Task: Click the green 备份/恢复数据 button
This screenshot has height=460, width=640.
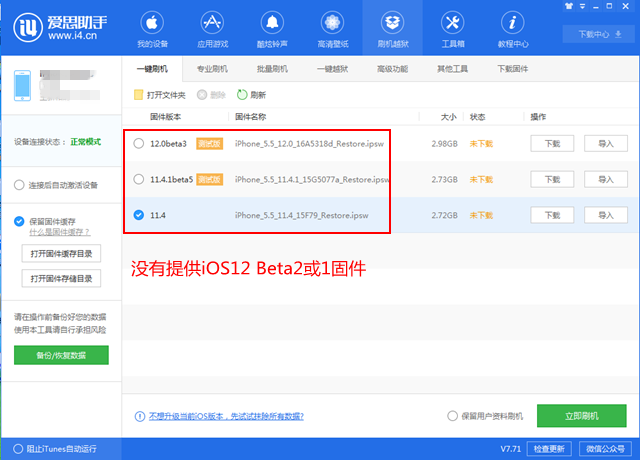Action: (x=61, y=355)
